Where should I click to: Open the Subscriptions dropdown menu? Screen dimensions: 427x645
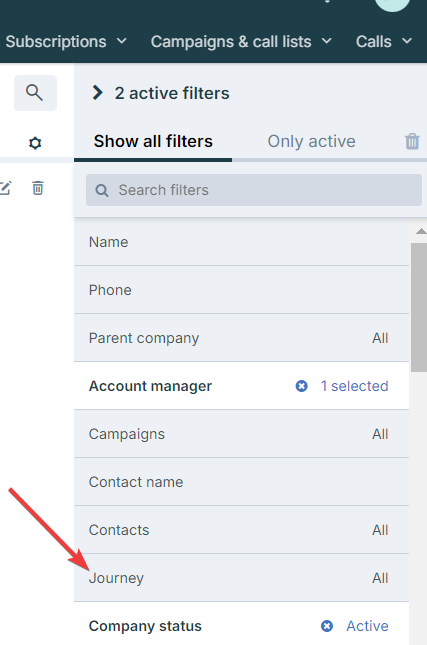(x=66, y=42)
